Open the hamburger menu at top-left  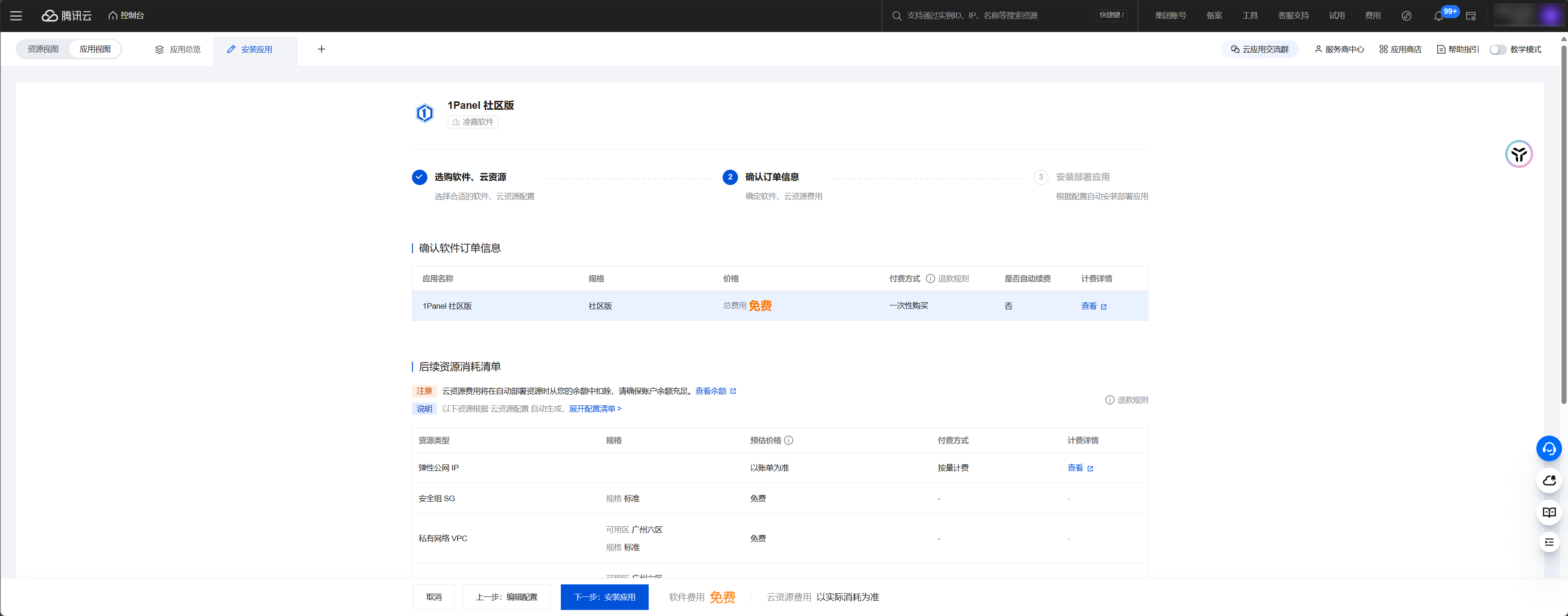click(x=16, y=16)
